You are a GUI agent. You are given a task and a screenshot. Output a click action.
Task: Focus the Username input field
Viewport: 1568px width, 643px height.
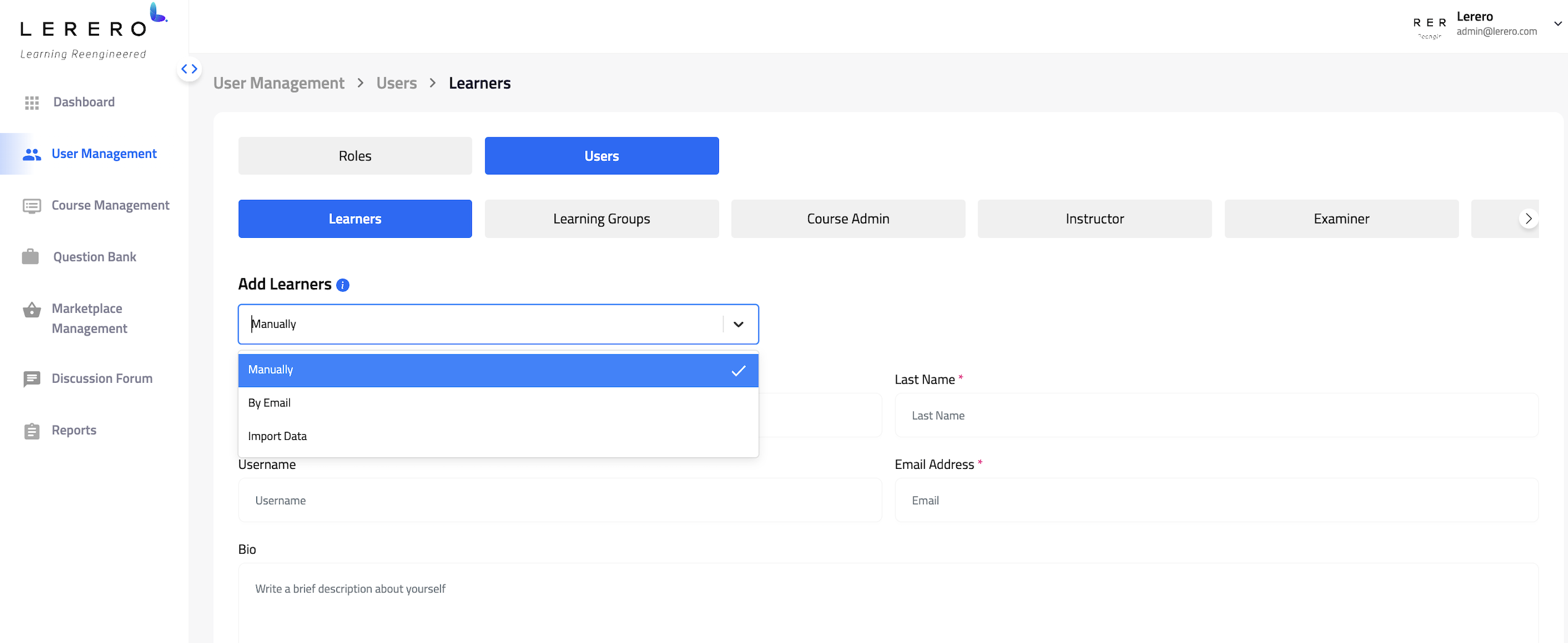560,501
